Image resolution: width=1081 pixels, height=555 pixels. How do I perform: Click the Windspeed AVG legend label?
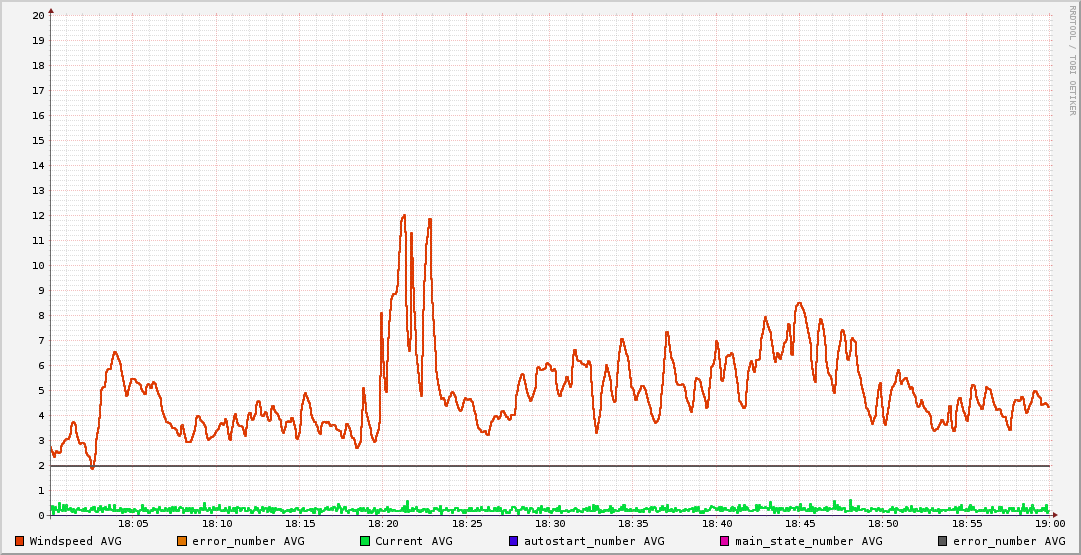click(x=75, y=541)
